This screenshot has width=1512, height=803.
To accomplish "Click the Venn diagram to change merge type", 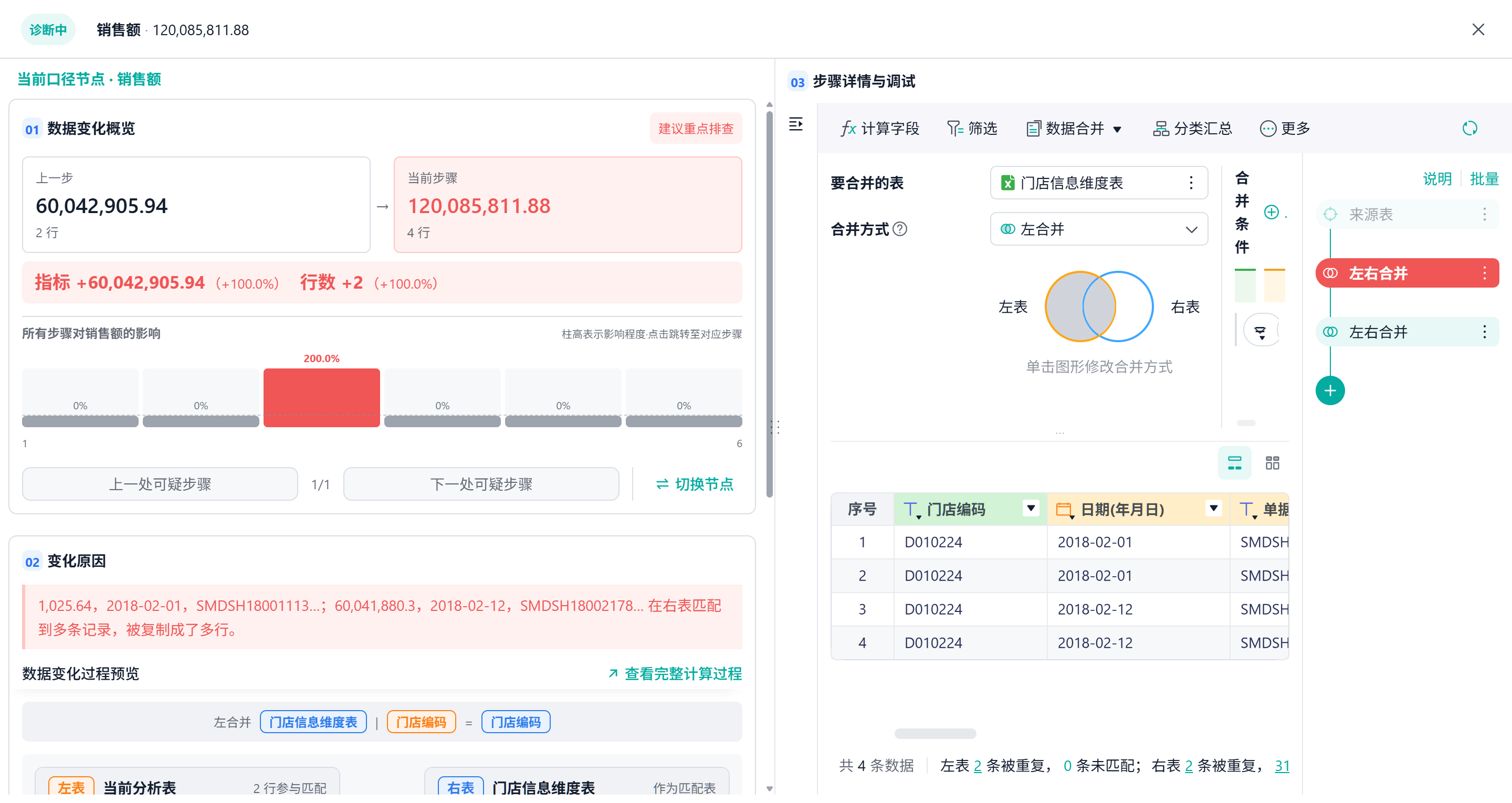I will pos(1099,307).
